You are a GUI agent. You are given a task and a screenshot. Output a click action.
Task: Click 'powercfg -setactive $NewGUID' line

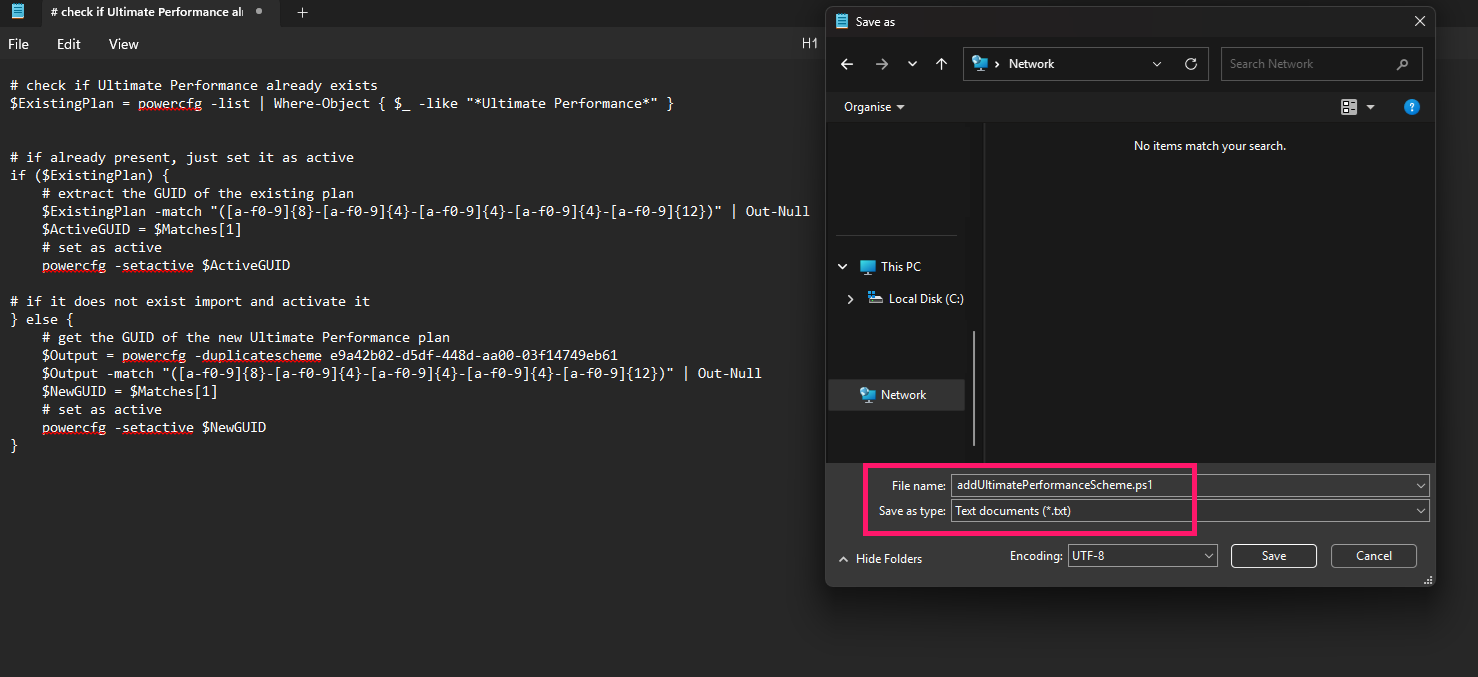(154, 428)
